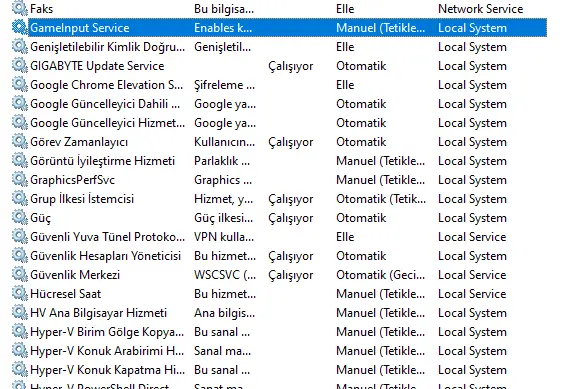Click Çalışıyor status of GIGABYTE Update Service
This screenshot has width=571, height=389.
pos(291,66)
